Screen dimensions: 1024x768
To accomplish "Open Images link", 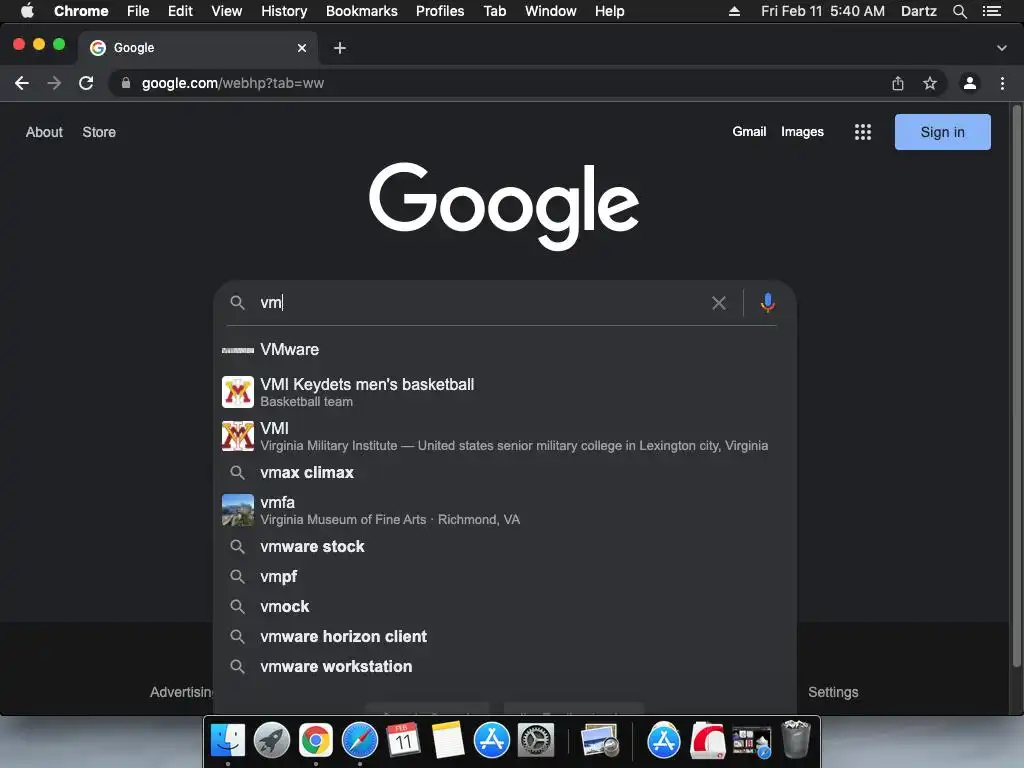I will coord(802,132).
